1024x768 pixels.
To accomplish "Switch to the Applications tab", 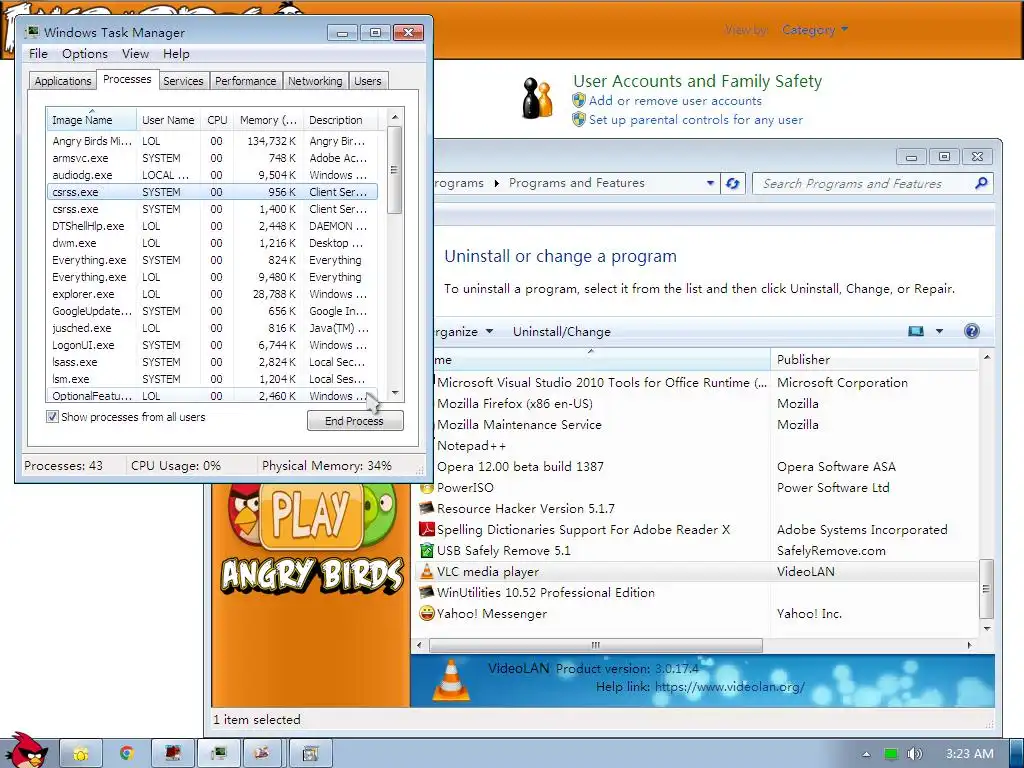I will click(x=63, y=81).
